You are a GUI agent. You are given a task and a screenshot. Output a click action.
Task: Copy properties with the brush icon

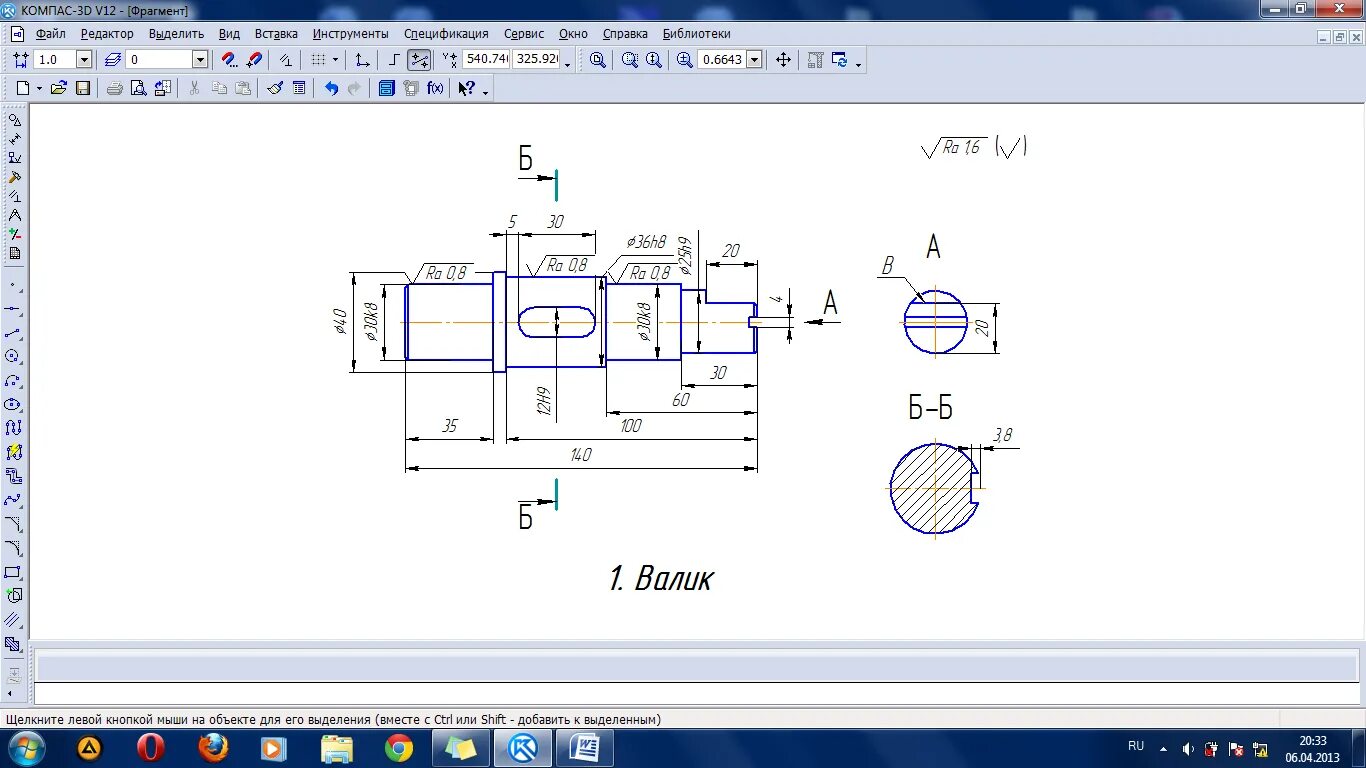coord(275,88)
